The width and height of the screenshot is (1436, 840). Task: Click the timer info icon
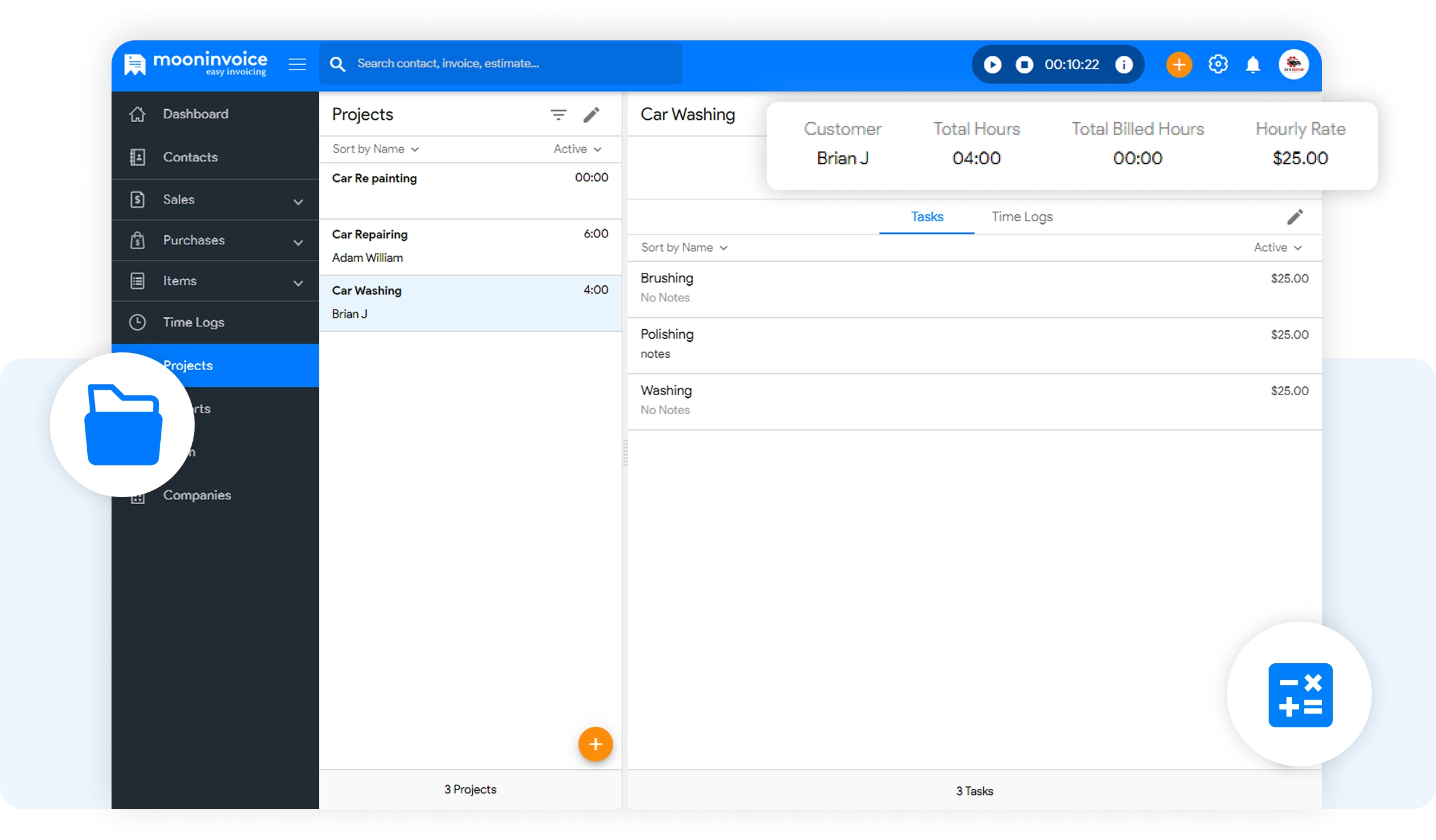click(1124, 64)
